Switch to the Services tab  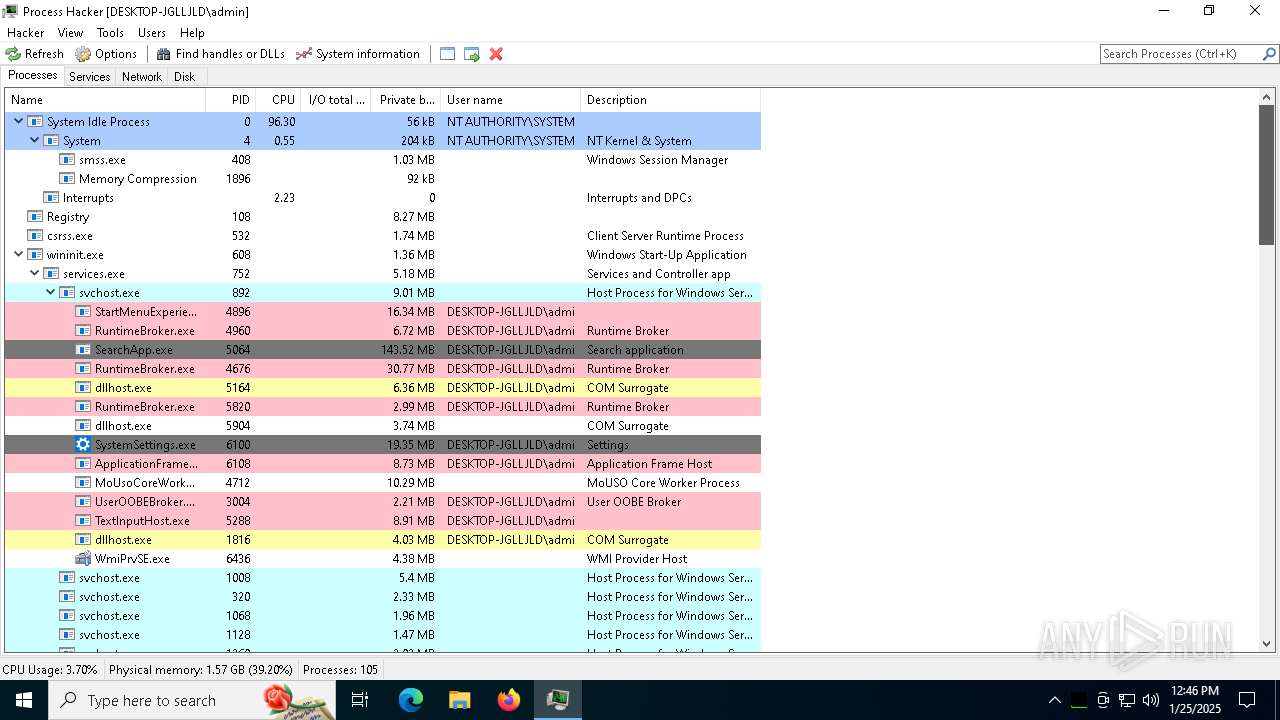pyautogui.click(x=90, y=77)
